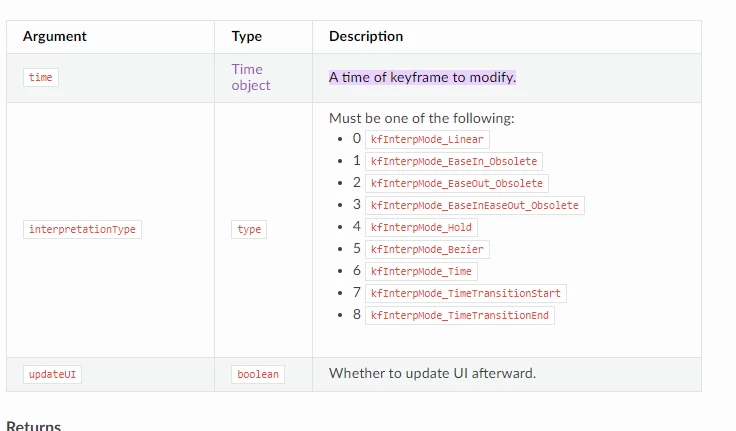
Task: Click the kfInterpMode_EaseOut_Obsolete code label
Action: [x=457, y=183]
